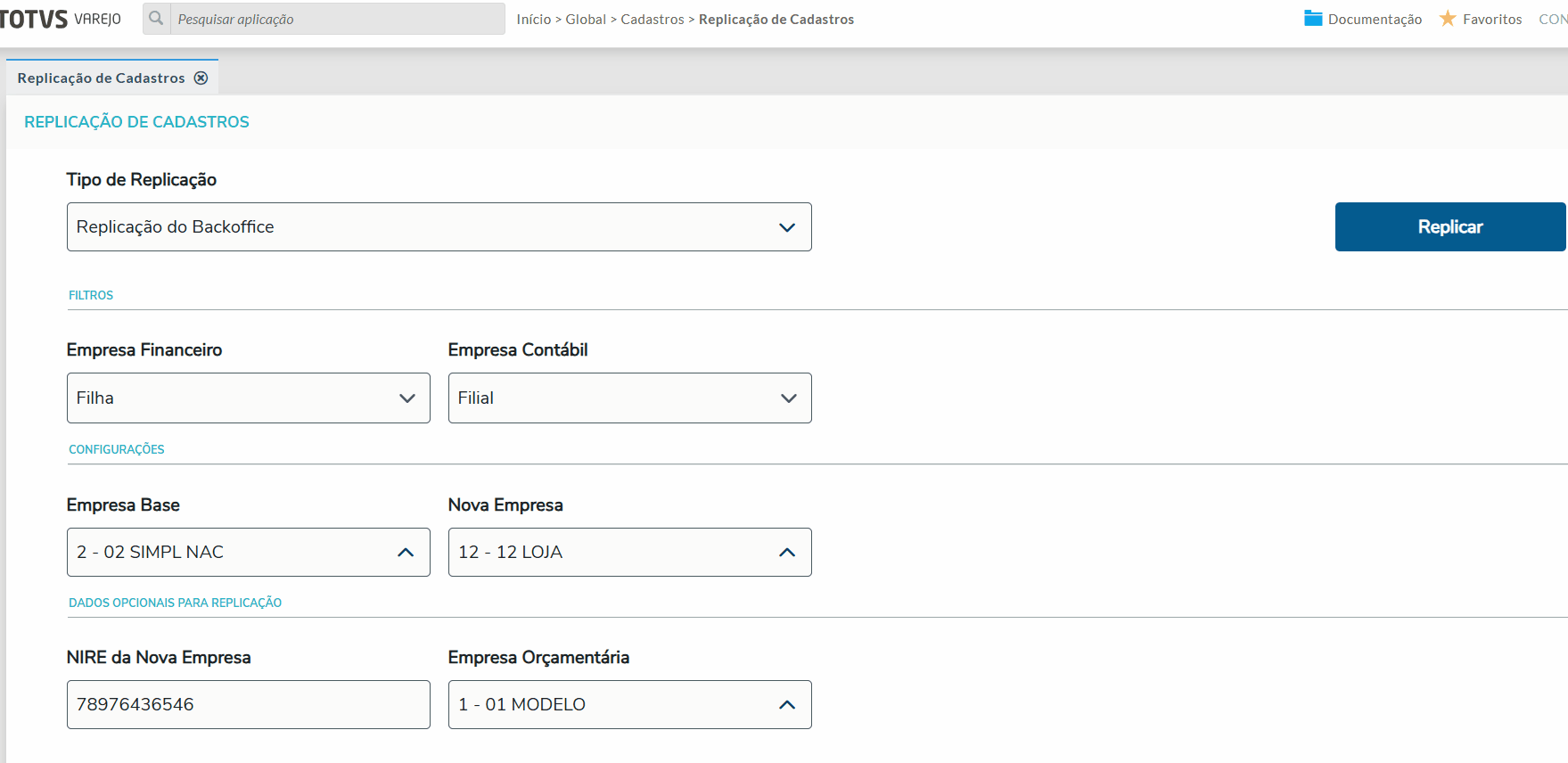Navigate to Cadastros breadcrumb item

(653, 20)
